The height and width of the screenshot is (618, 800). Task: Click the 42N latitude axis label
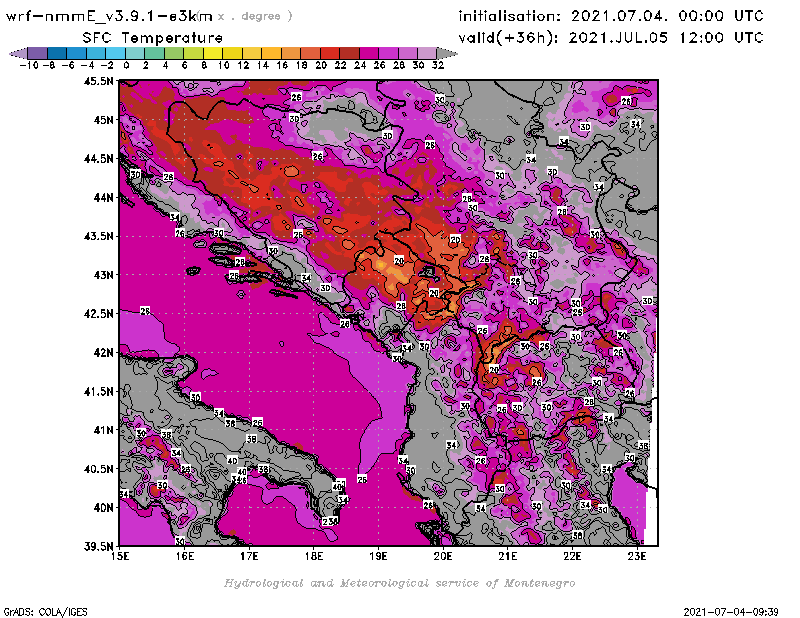click(103, 353)
